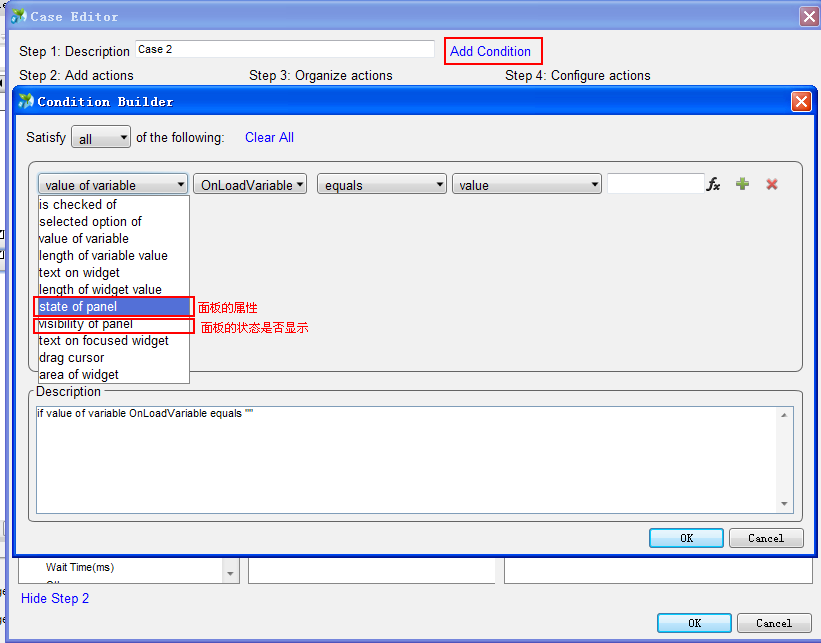Click OK in the Case Editor window
Image resolution: width=821 pixels, height=643 pixels.
coord(694,623)
